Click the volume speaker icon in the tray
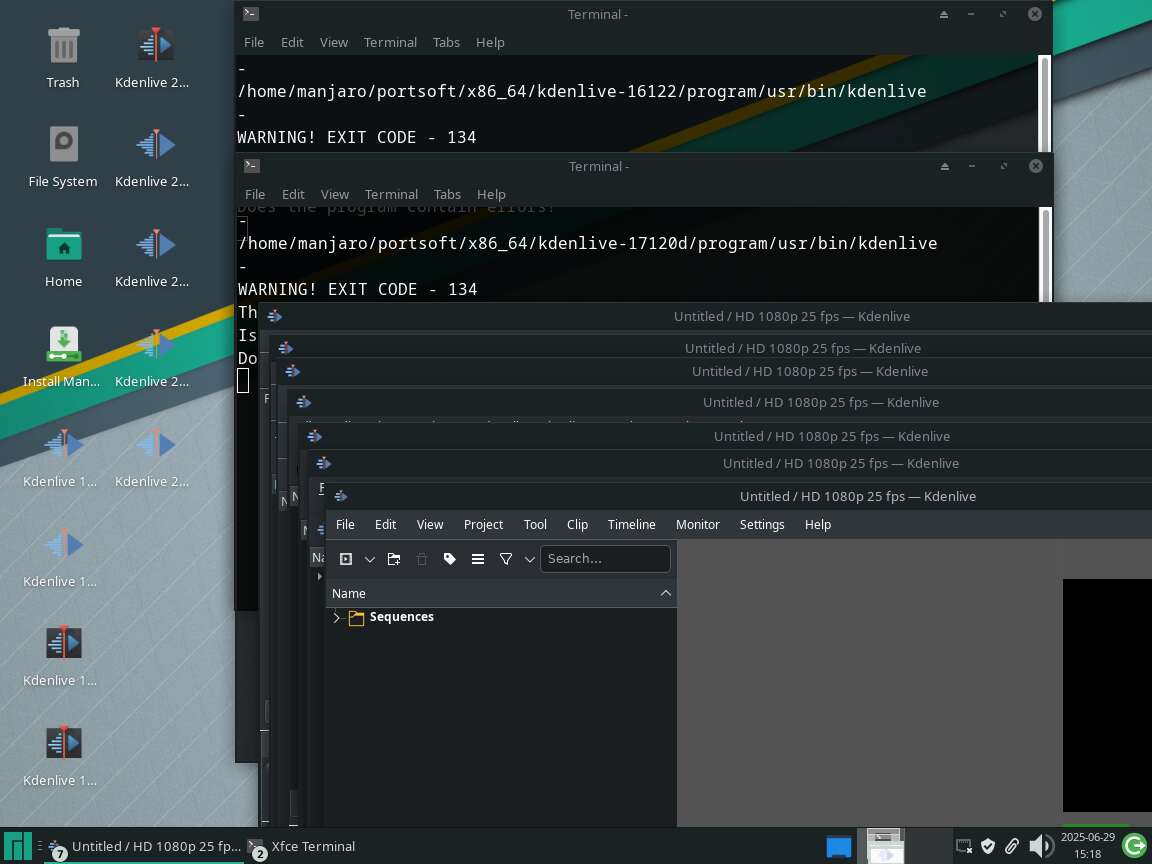Image resolution: width=1152 pixels, height=864 pixels. (1040, 846)
